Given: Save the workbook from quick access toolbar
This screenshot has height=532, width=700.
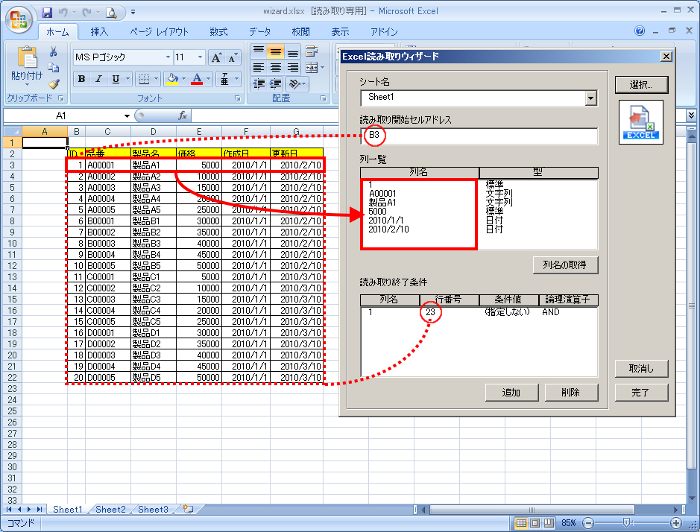Looking at the screenshot, I should (x=47, y=13).
